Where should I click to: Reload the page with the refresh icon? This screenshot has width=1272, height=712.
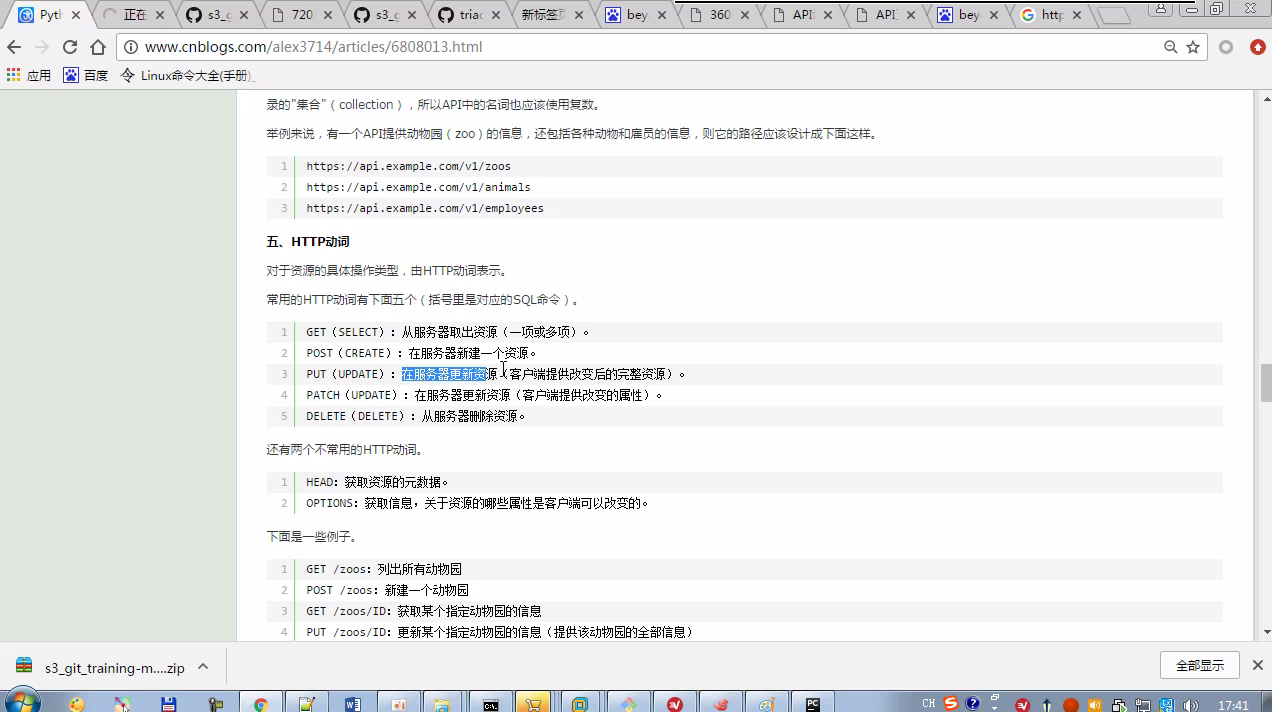point(69,47)
